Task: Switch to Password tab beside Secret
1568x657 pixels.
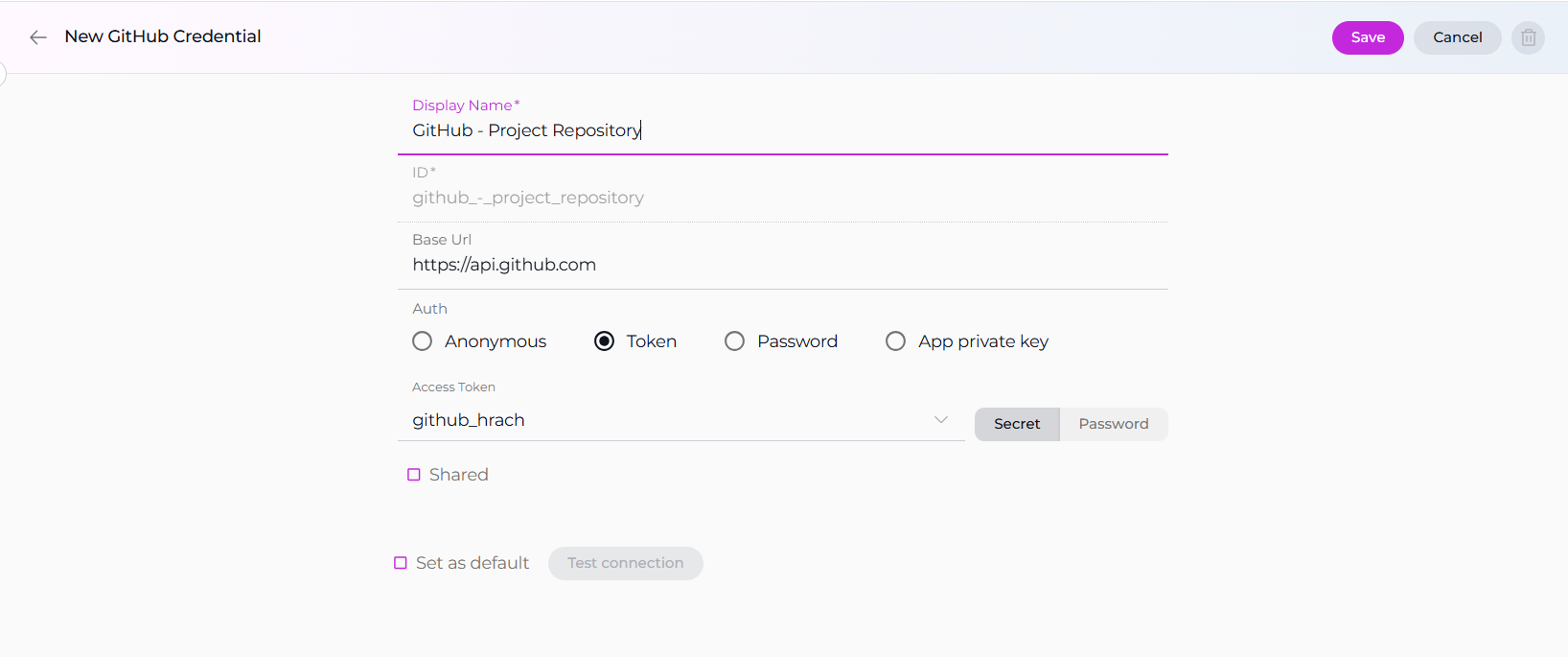Action: point(1113,424)
